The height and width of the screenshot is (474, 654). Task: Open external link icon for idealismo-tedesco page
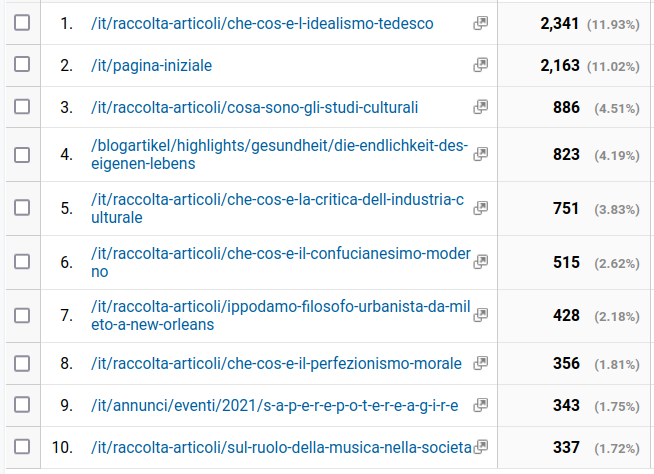pyautogui.click(x=480, y=23)
